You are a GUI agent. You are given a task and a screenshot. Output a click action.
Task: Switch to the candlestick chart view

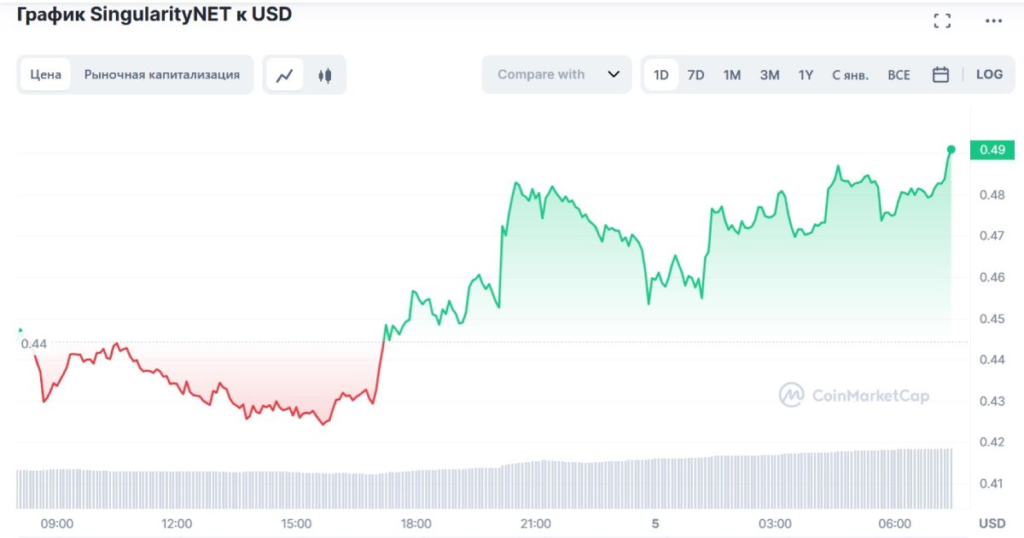click(324, 75)
